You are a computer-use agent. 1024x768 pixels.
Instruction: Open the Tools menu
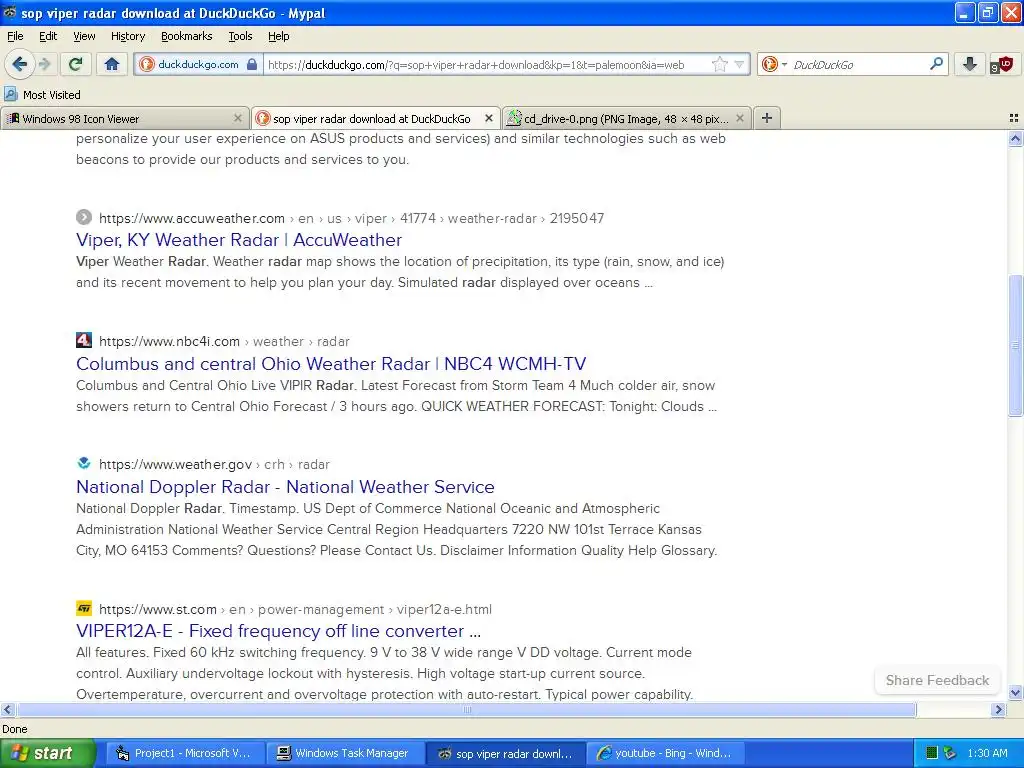pyautogui.click(x=240, y=36)
